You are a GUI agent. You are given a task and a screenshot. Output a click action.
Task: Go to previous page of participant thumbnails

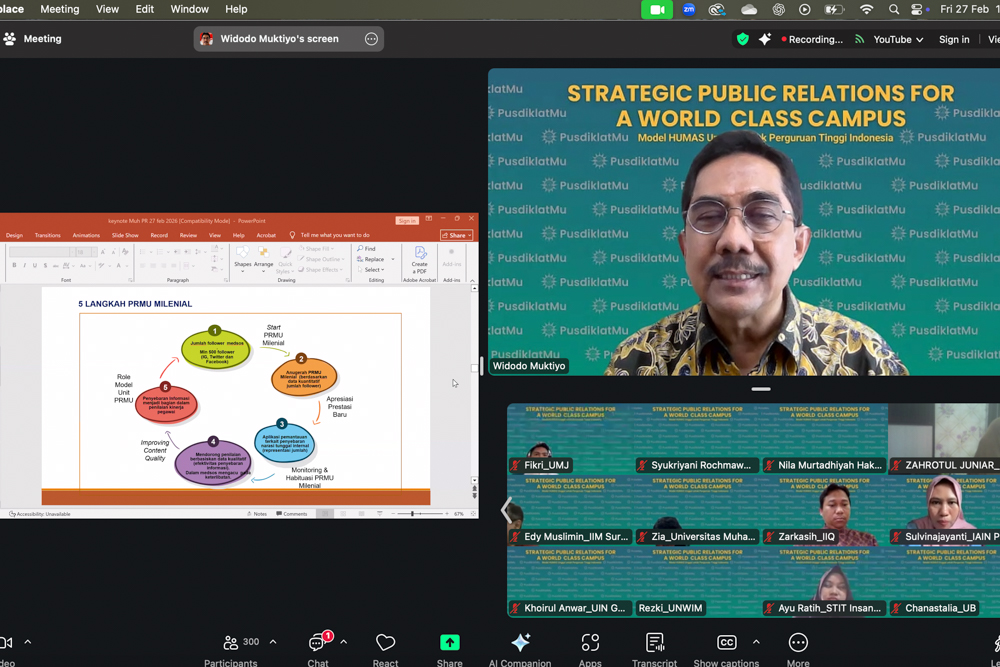pyautogui.click(x=507, y=510)
